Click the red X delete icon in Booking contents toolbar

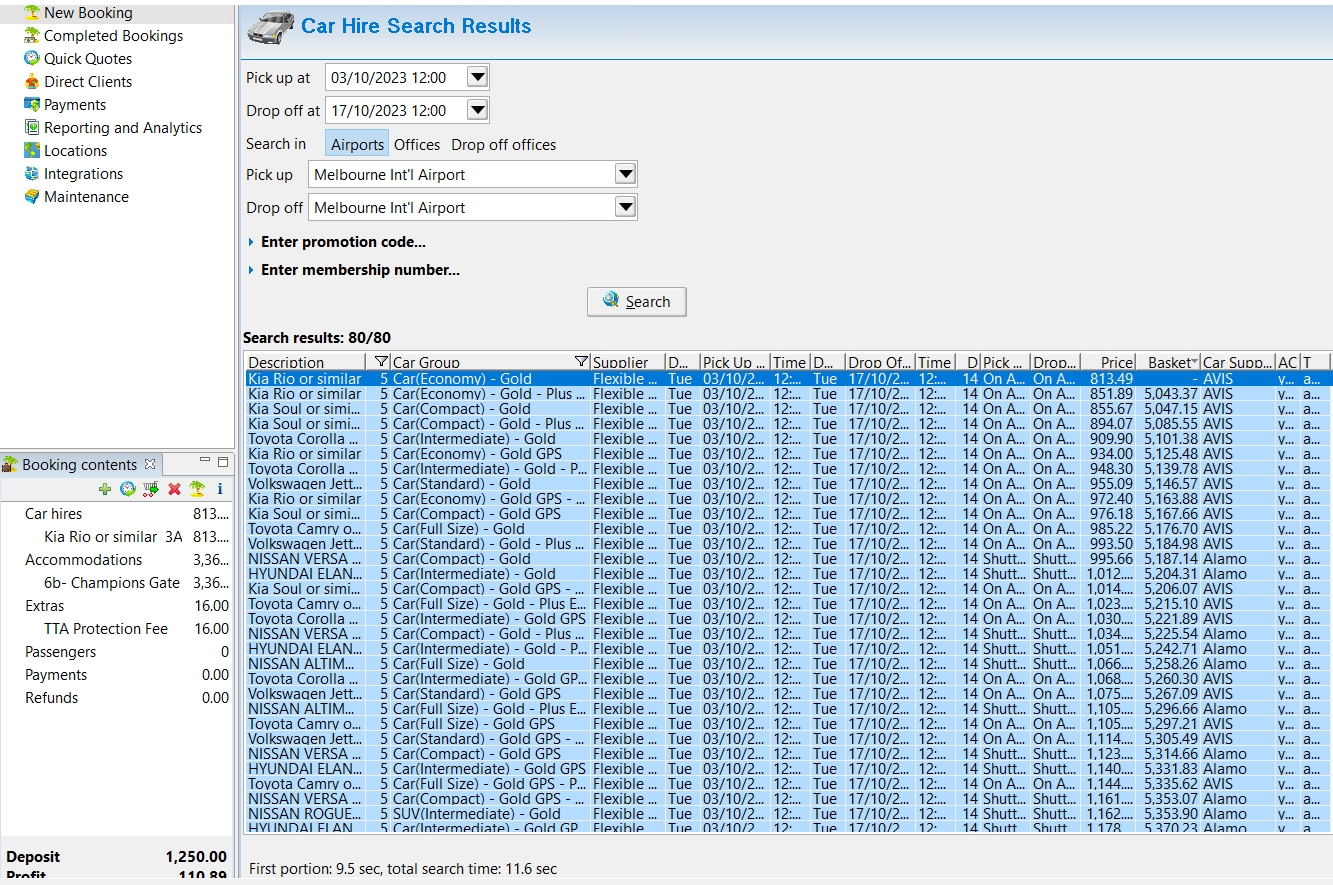tap(174, 489)
